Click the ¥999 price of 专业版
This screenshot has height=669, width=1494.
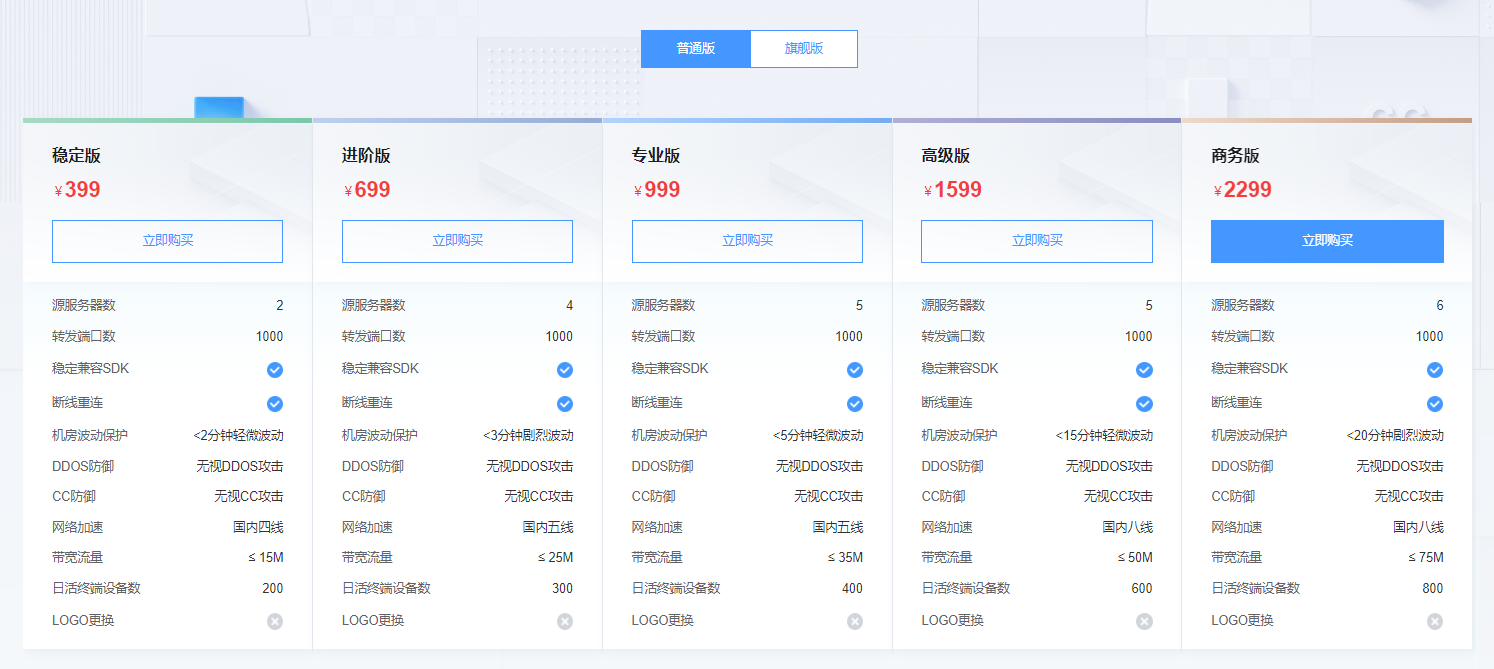(657, 190)
